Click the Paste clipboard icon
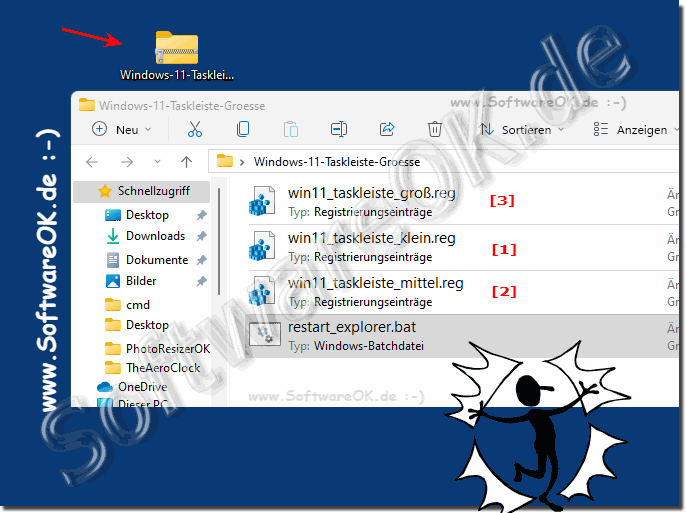This screenshot has width=686, height=513. click(x=291, y=129)
